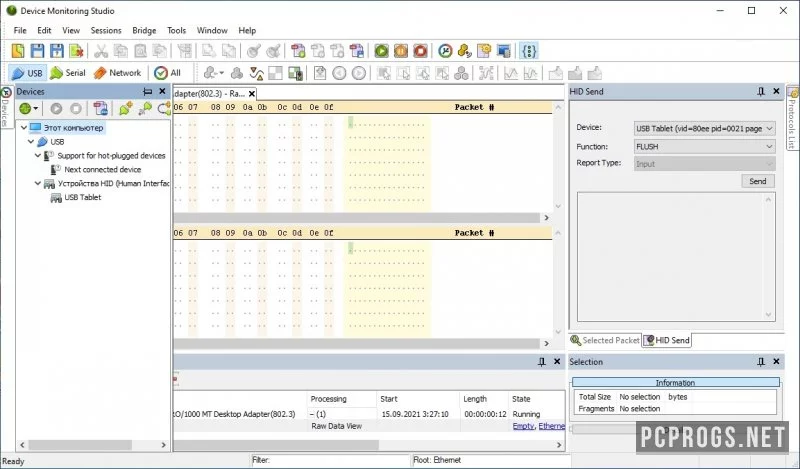Click the yellow gears icon
This screenshot has height=469, width=800.
point(464,51)
